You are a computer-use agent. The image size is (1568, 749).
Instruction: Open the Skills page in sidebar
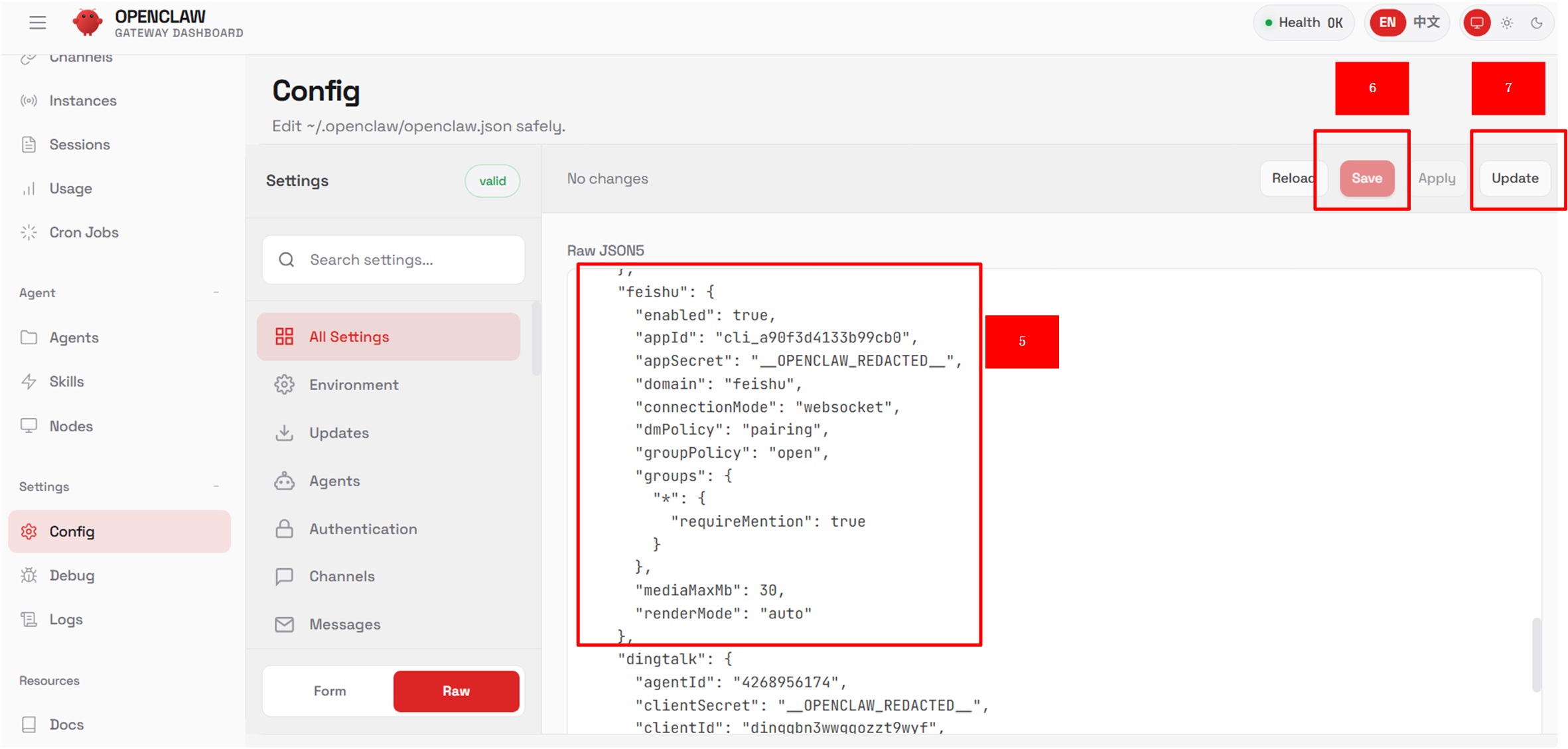coord(66,381)
